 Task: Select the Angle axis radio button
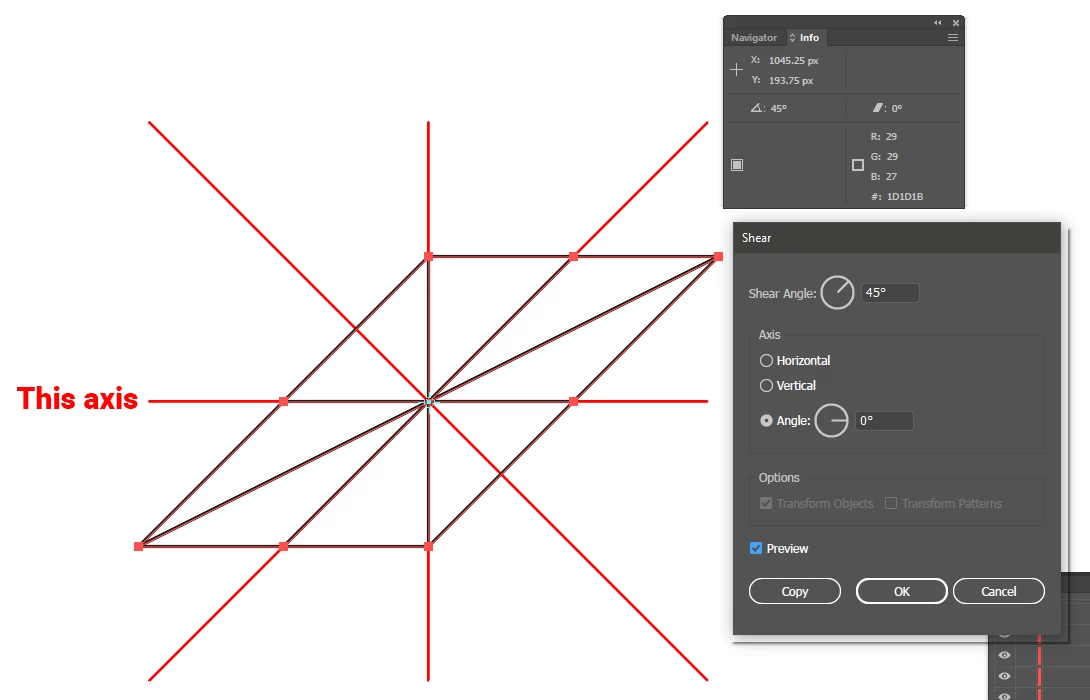(766, 421)
